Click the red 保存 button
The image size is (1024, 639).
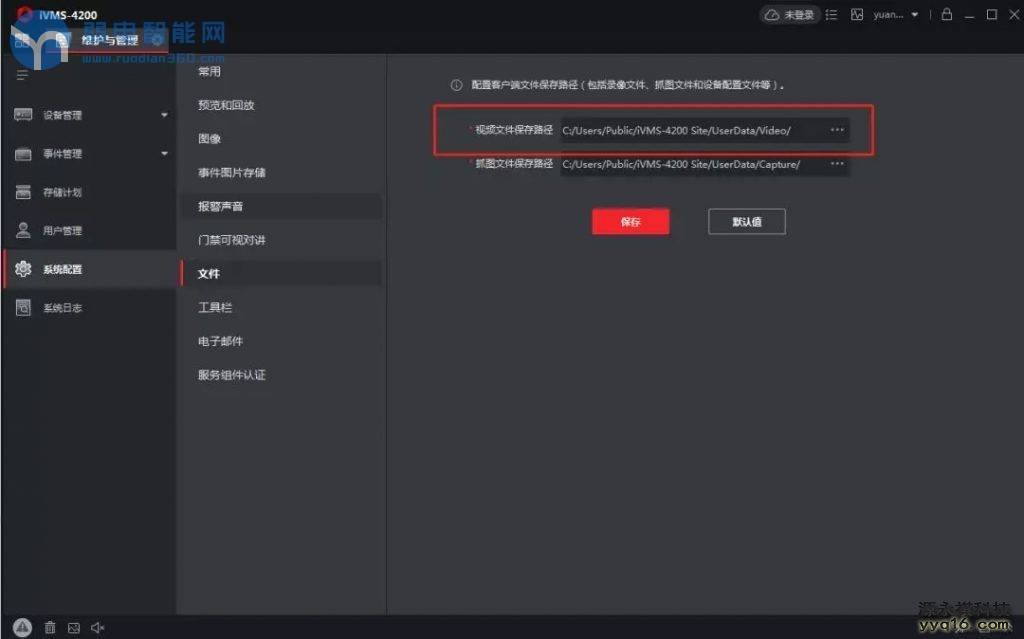coord(630,222)
